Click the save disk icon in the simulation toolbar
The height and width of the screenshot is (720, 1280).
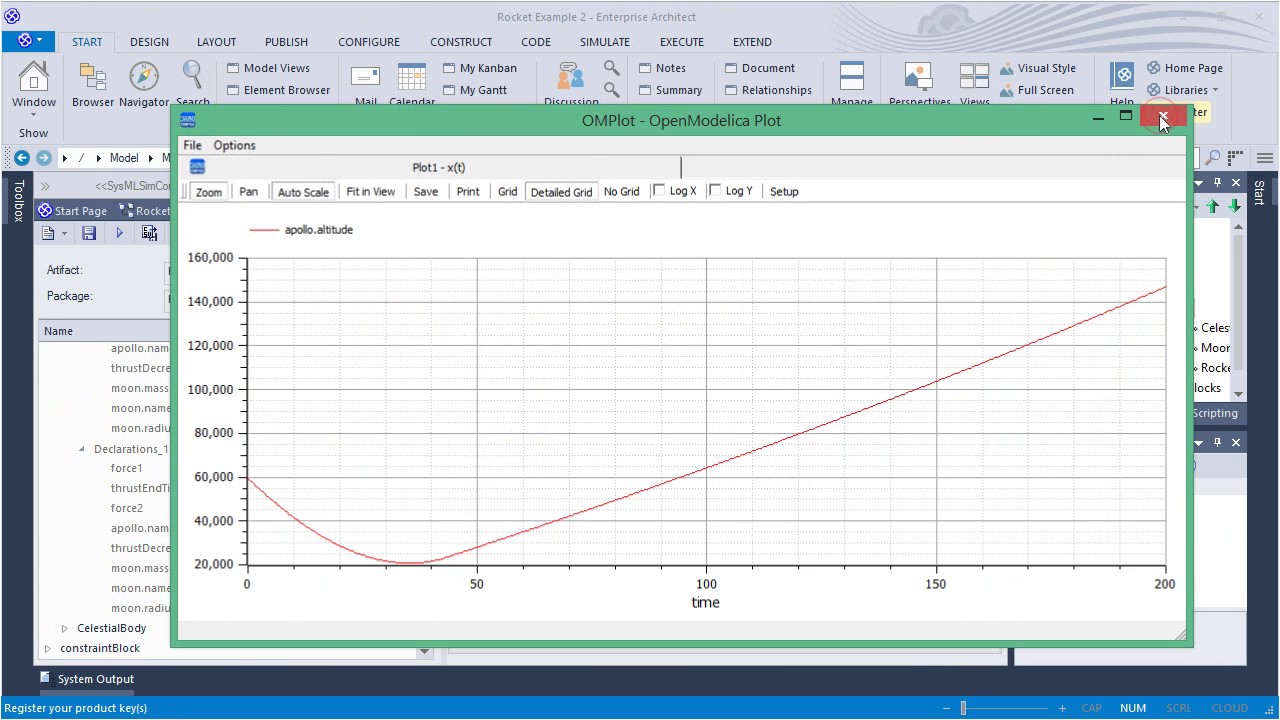89,233
